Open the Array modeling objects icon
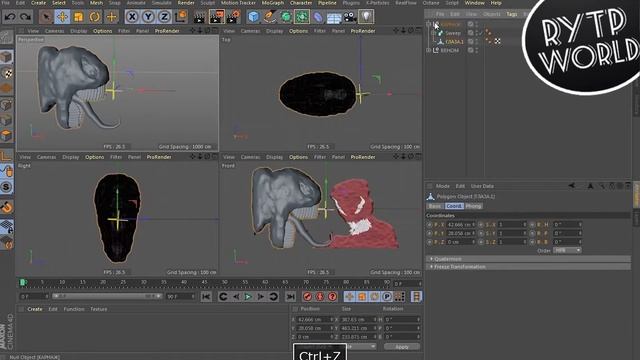640x360 pixels. pyautogui.click(x=302, y=17)
